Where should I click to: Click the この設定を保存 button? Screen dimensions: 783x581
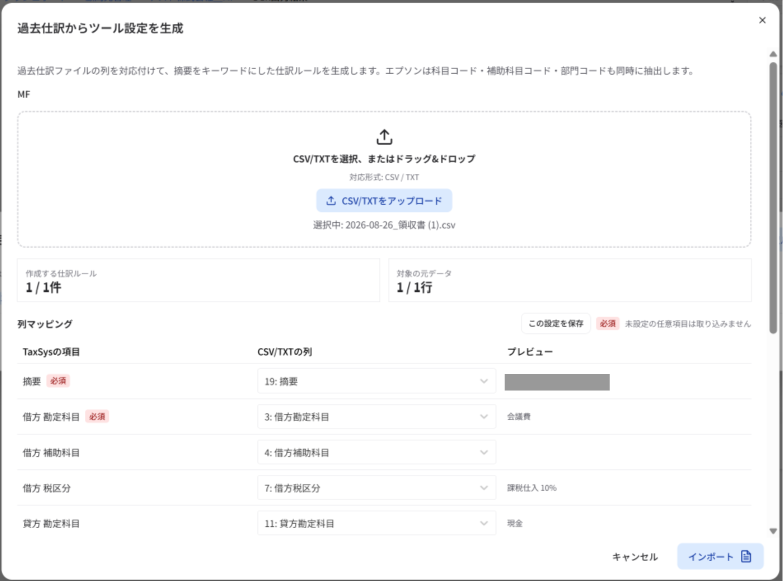[556, 324]
